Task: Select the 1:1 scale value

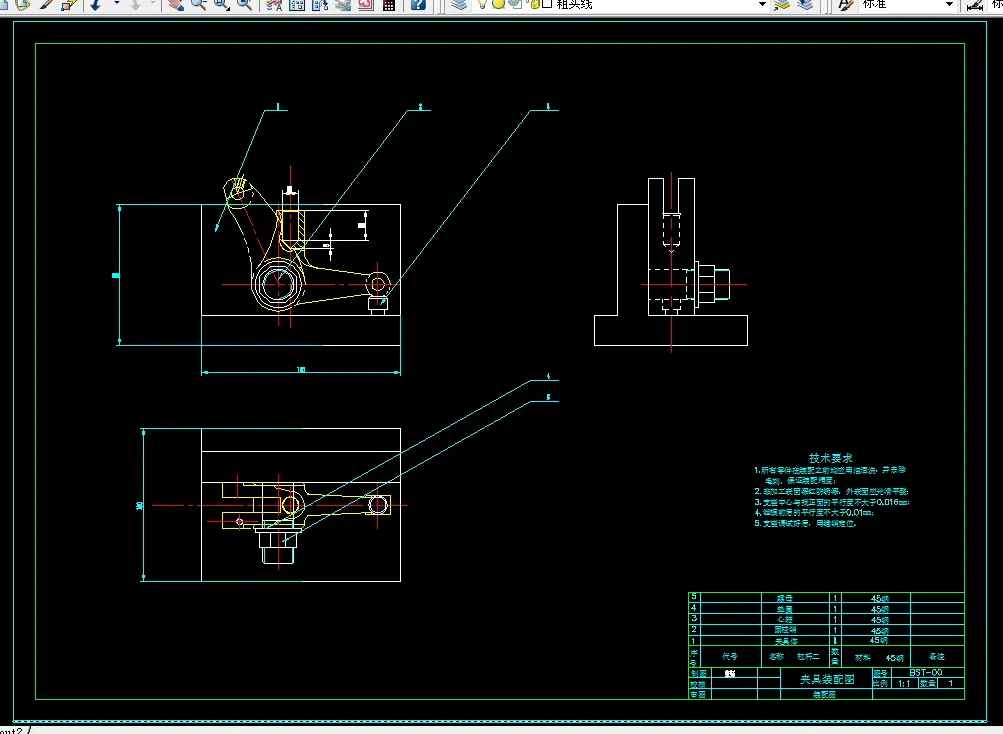Action: (904, 683)
